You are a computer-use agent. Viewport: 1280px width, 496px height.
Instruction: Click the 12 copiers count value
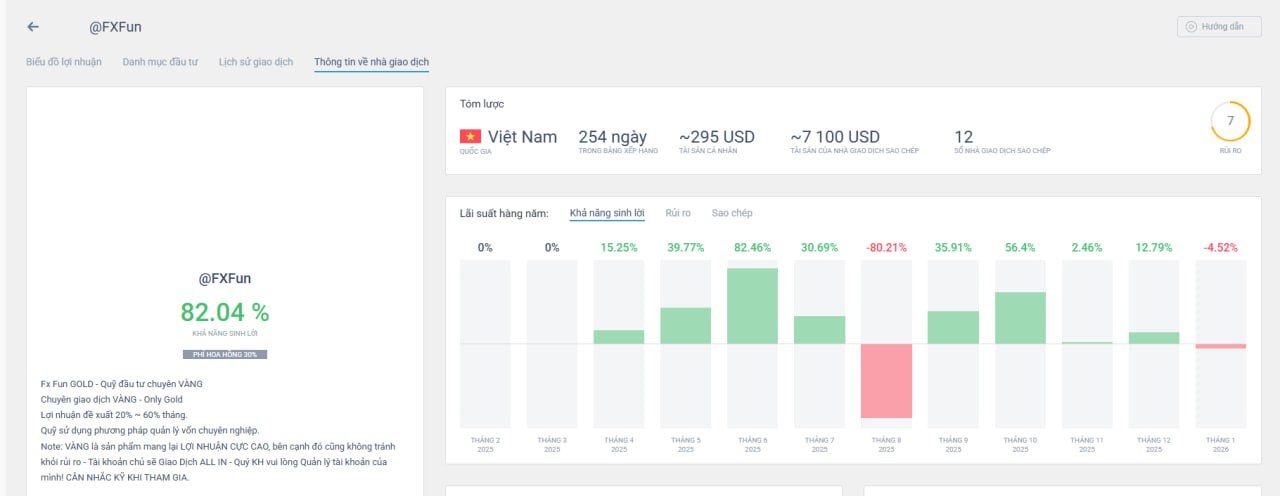pos(963,137)
